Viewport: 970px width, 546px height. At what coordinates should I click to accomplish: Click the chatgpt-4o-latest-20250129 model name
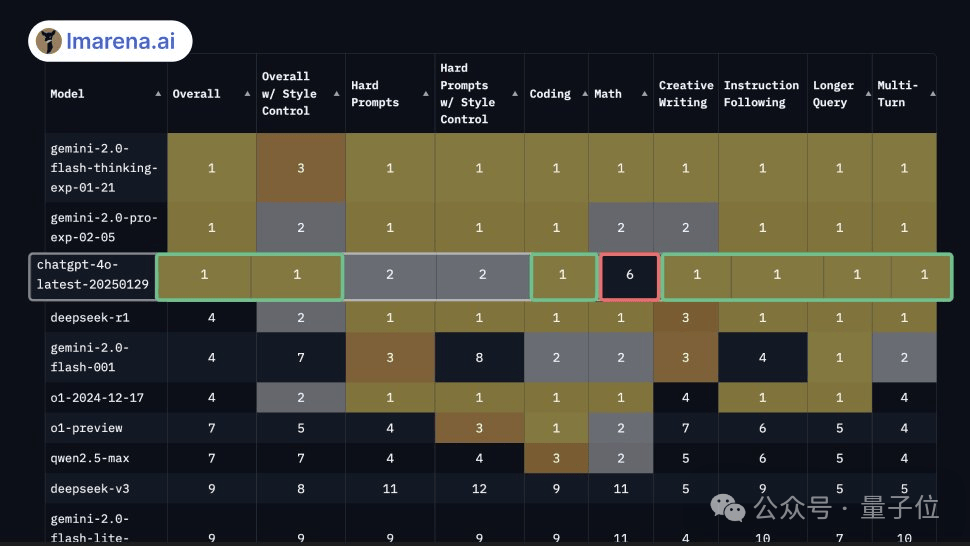[x=93, y=275]
